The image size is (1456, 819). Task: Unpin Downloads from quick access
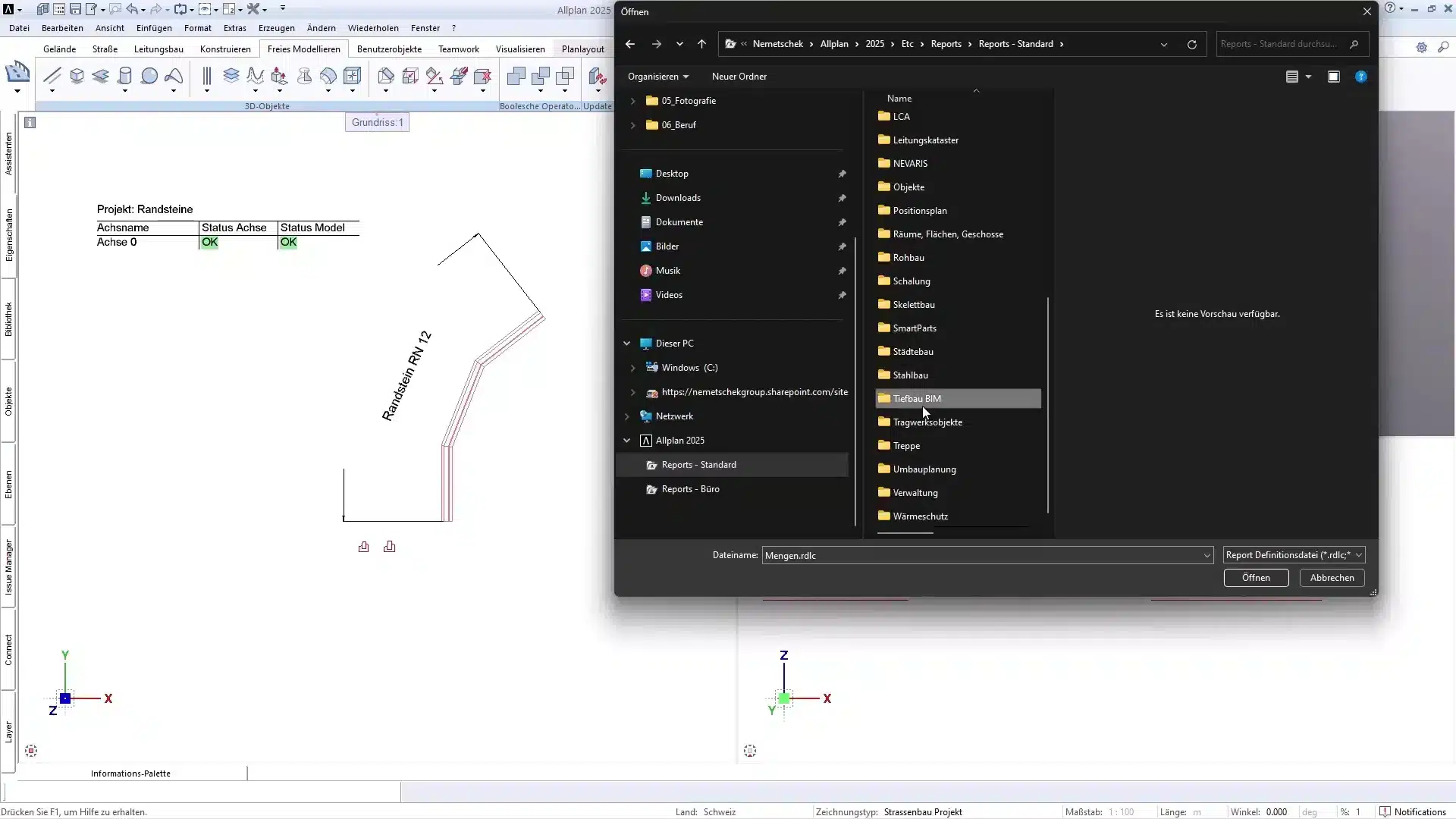(x=842, y=198)
